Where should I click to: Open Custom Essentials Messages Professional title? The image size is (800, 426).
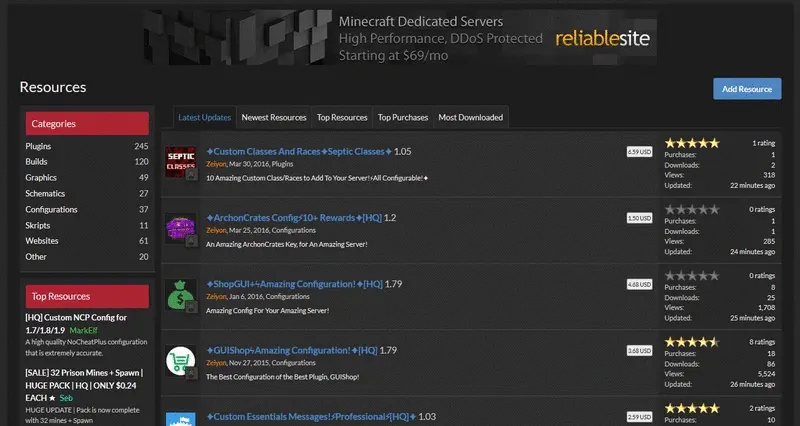tap(311, 417)
